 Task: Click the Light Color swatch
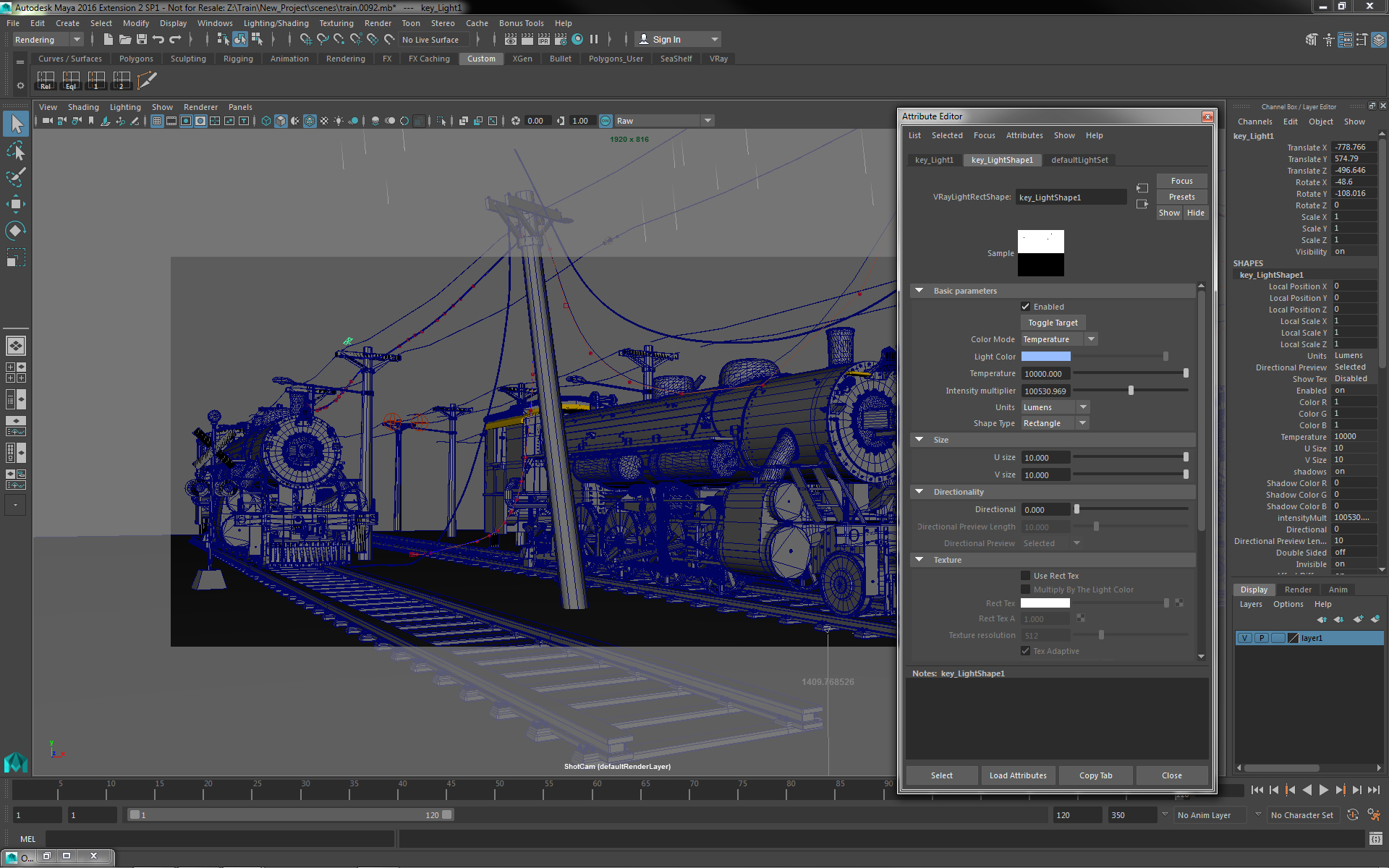click(1045, 357)
